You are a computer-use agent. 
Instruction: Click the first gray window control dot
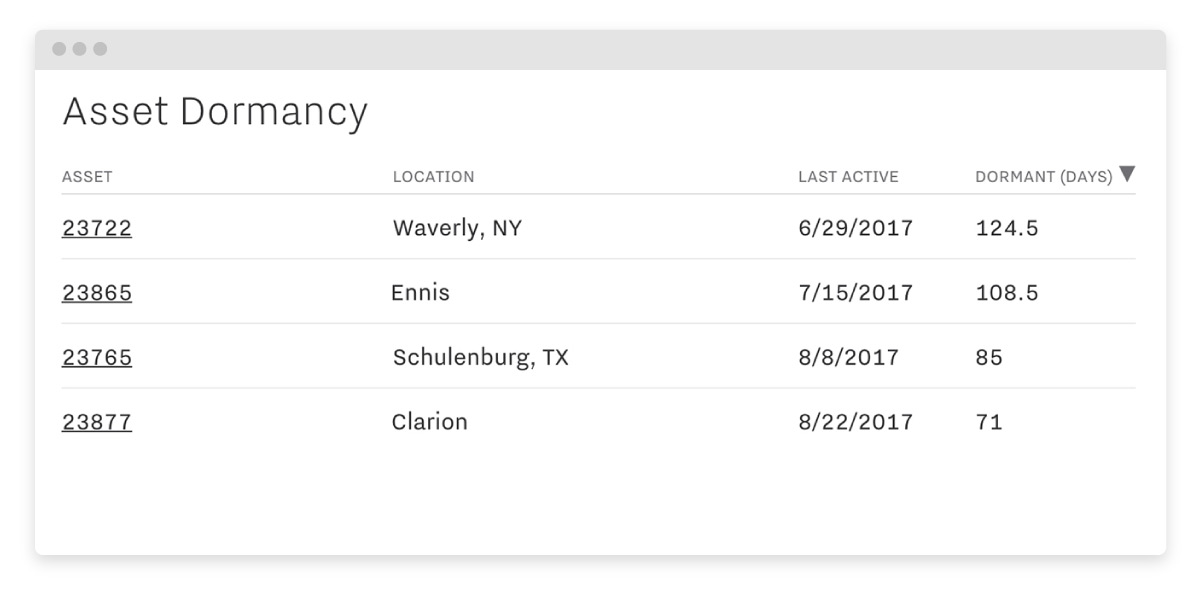pyautogui.click(x=59, y=49)
